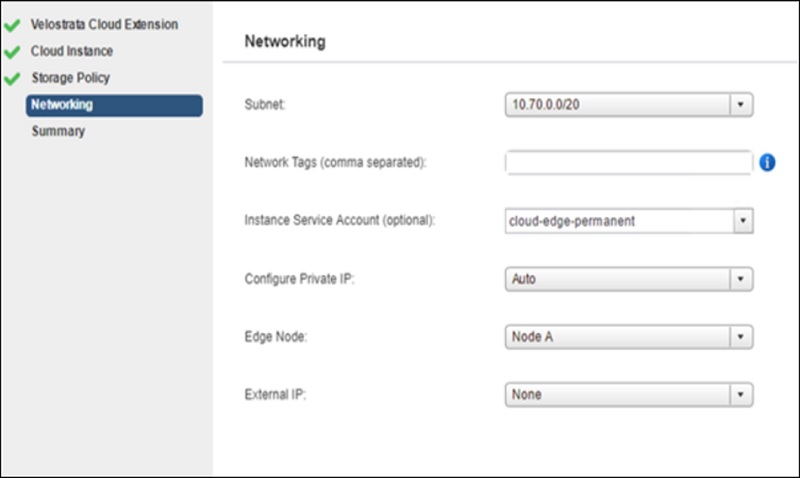Click the External IP field label
This screenshot has height=478, width=800.
point(275,395)
